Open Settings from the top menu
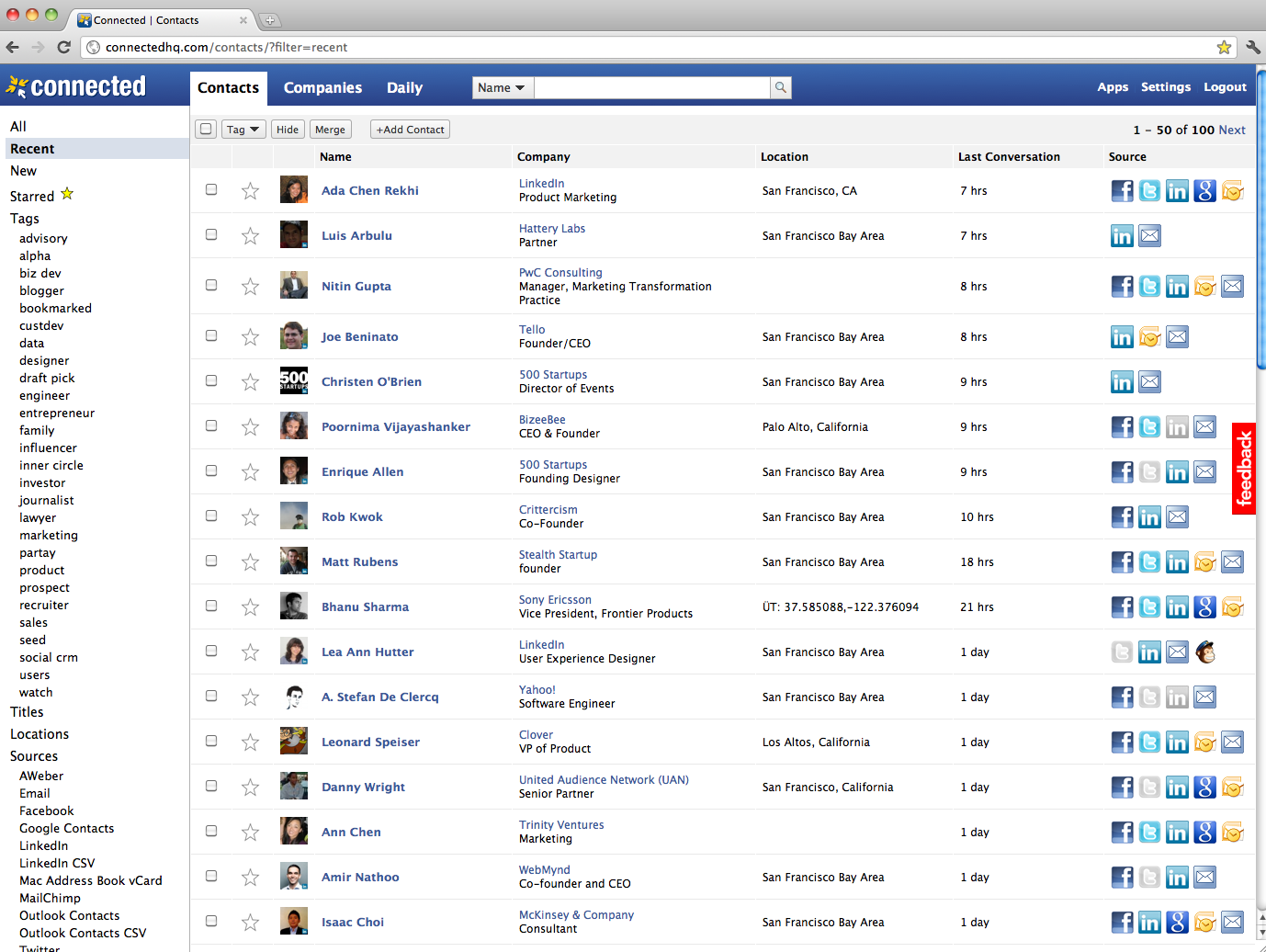 pyautogui.click(x=1166, y=87)
